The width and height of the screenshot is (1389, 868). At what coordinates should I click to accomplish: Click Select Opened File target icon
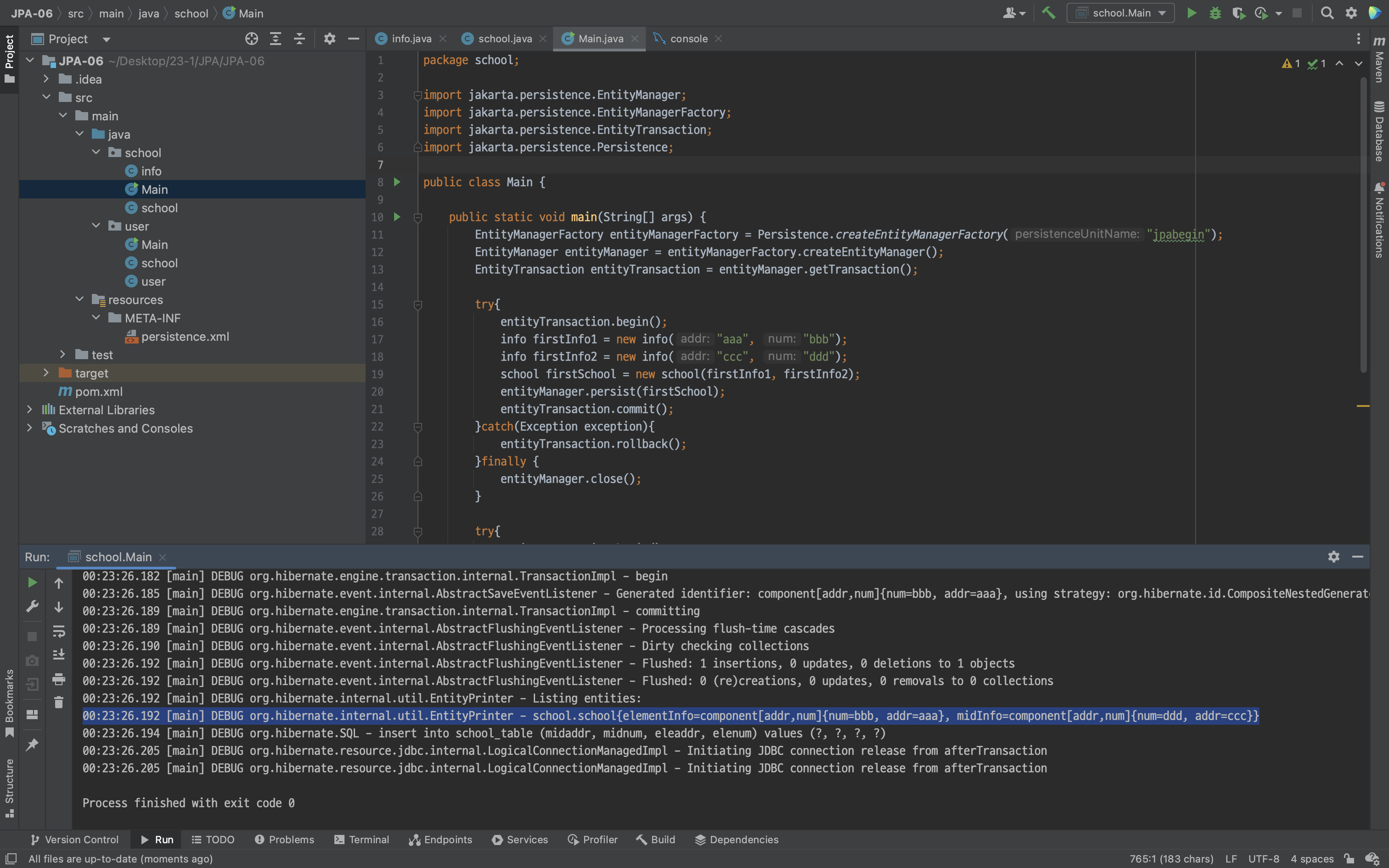tap(251, 39)
